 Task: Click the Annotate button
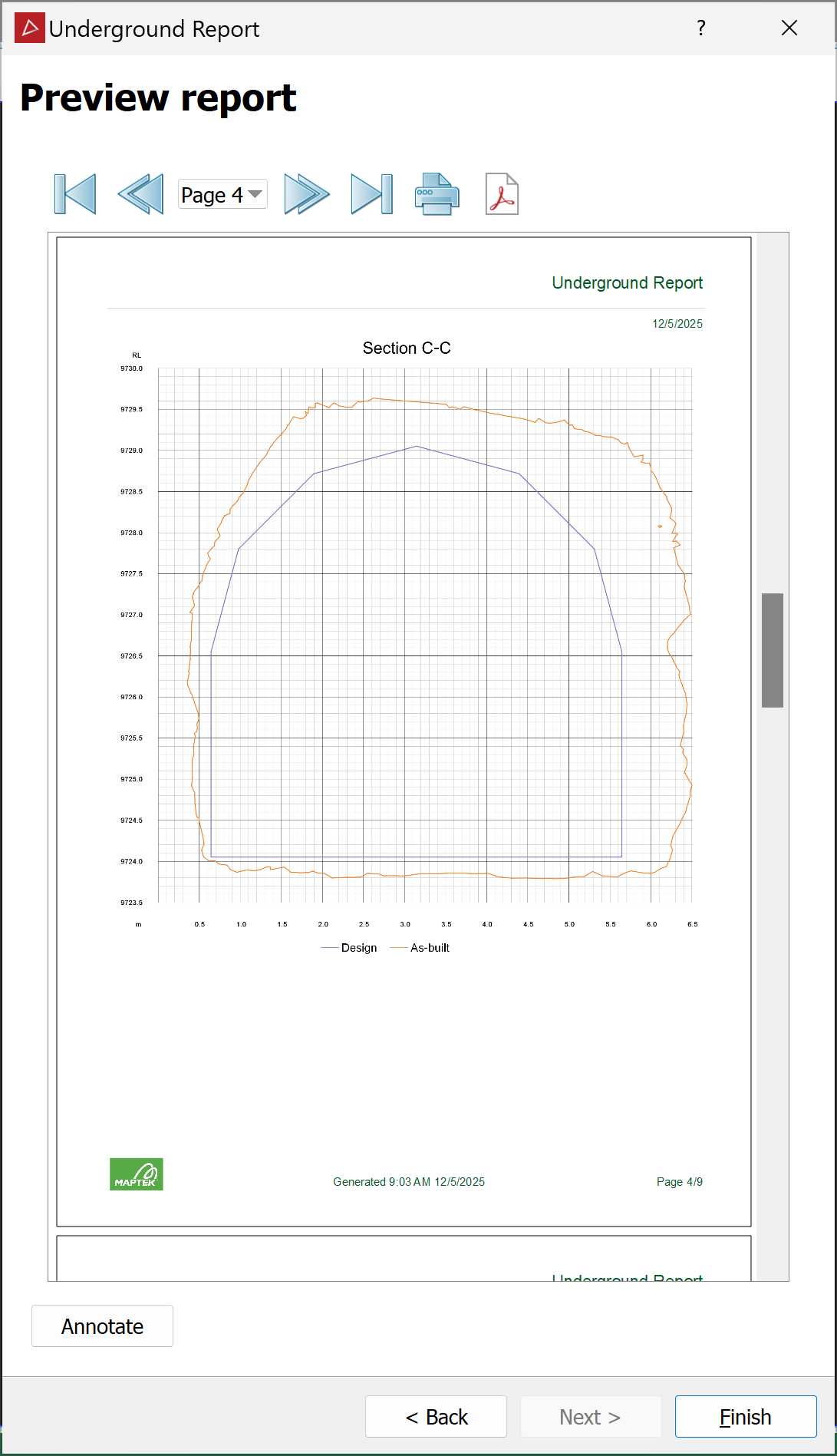(x=102, y=1326)
